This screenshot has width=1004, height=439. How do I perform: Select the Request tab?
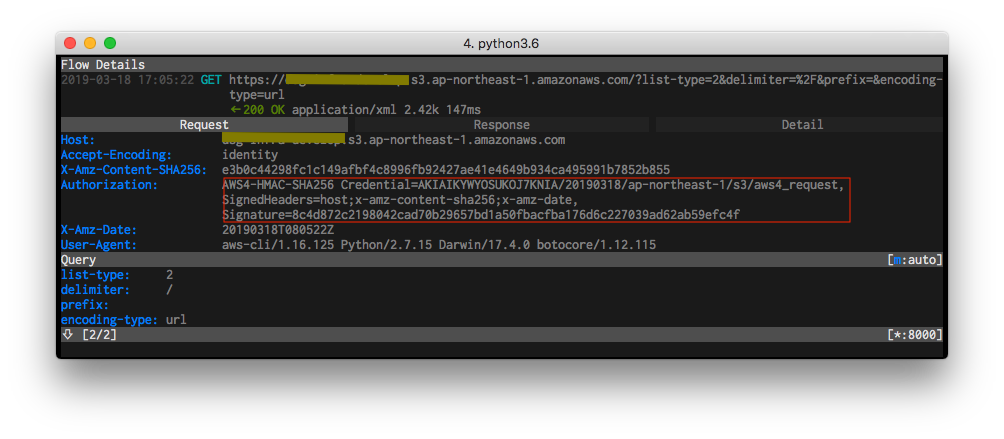click(x=204, y=125)
